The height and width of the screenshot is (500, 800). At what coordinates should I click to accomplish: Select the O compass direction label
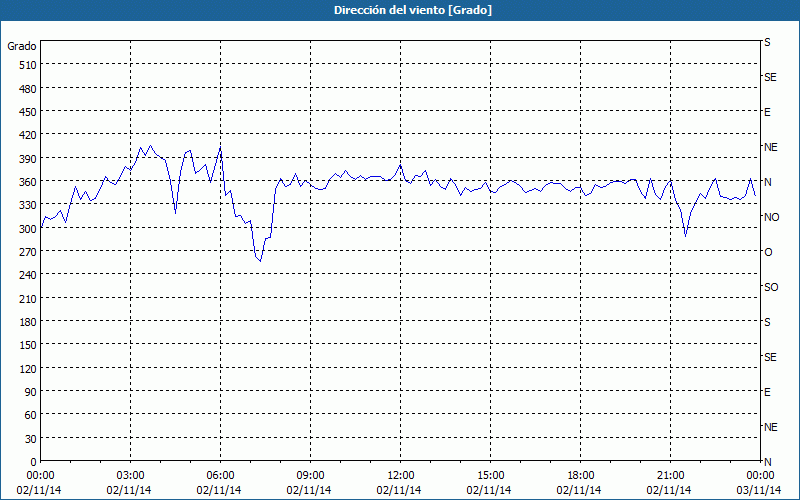pos(768,253)
